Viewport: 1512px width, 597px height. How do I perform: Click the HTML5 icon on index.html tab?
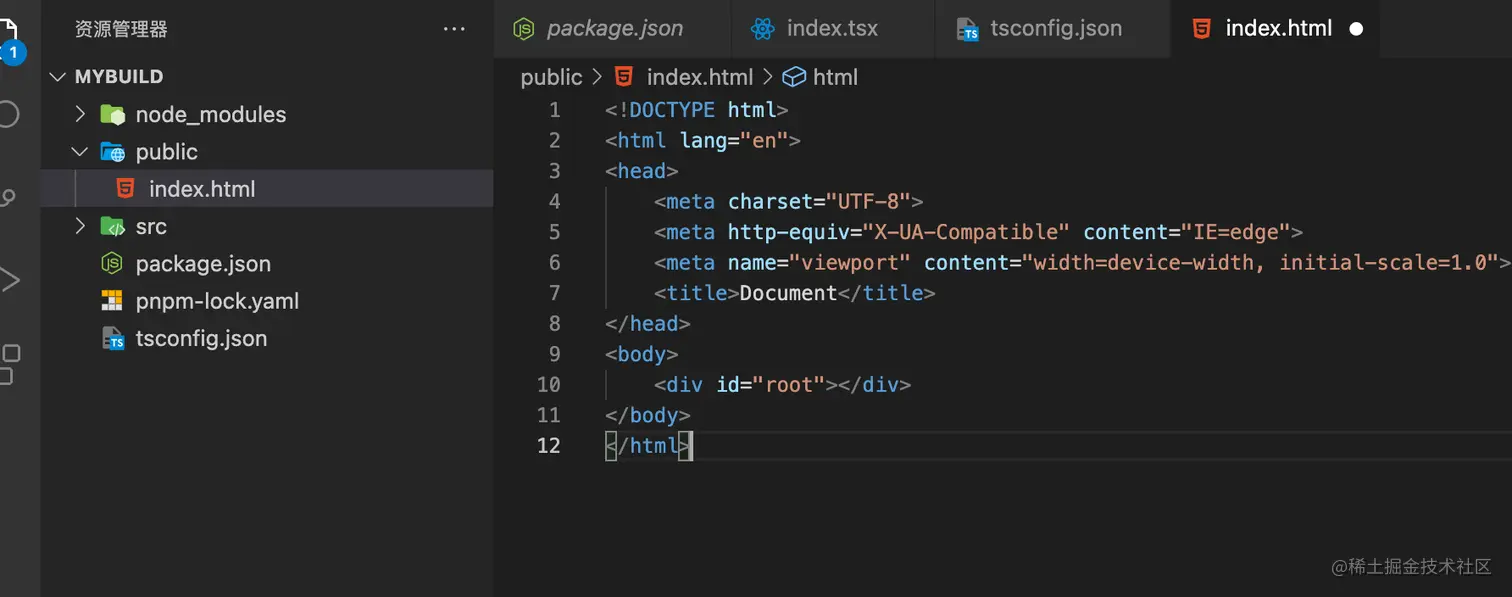1201,29
